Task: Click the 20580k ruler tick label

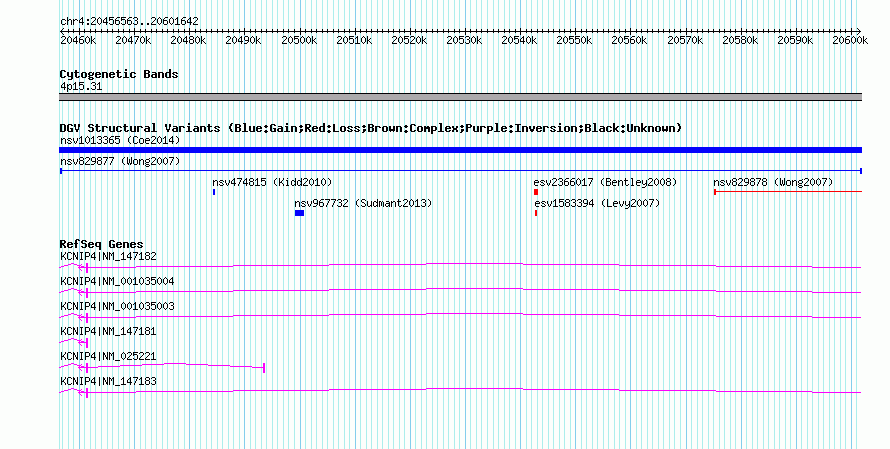Action: coord(740,40)
